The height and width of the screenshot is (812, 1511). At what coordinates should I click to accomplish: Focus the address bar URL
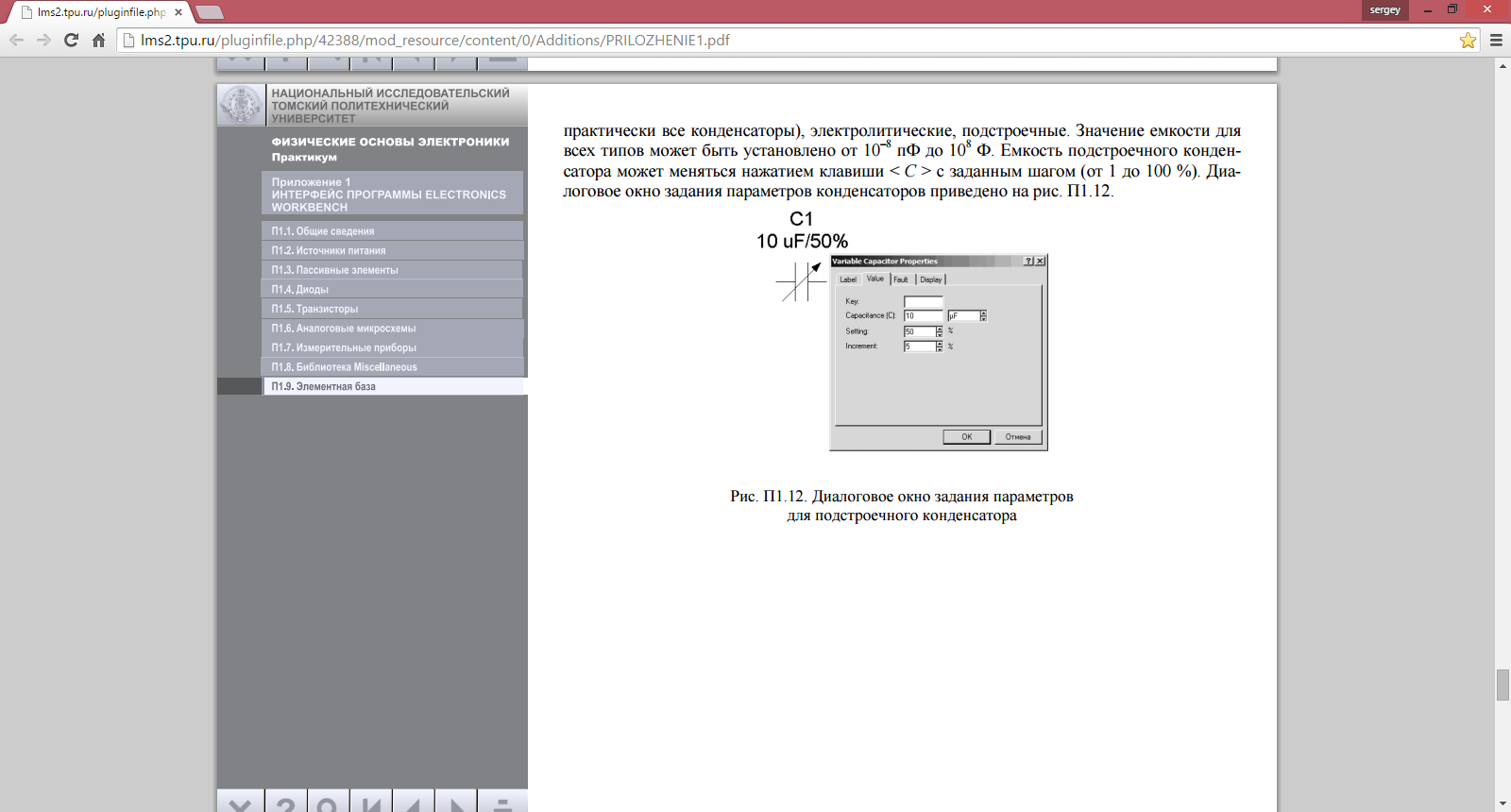(x=434, y=40)
